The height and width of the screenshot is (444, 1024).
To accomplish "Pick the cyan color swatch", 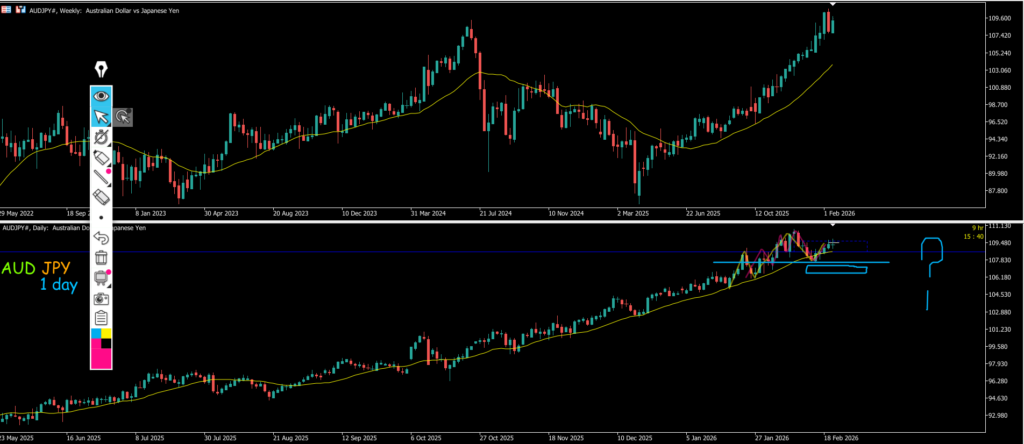I will 96,334.
